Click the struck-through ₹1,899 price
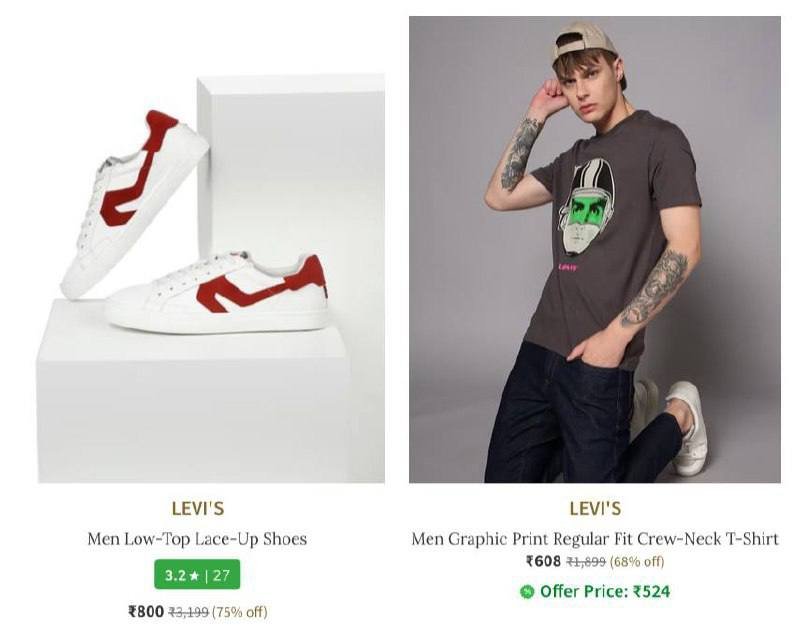The image size is (800, 625). pos(586,561)
